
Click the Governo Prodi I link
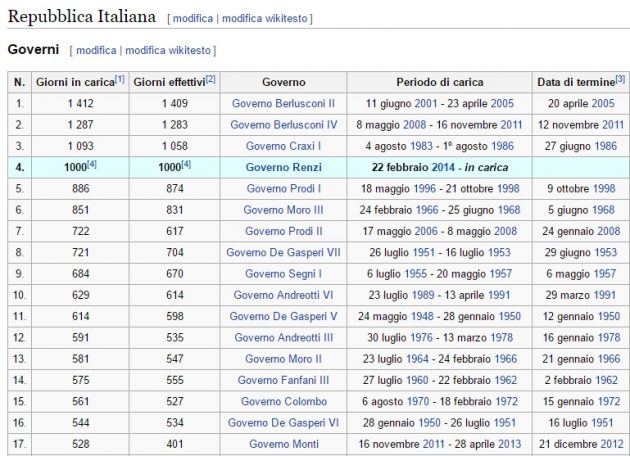click(283, 188)
